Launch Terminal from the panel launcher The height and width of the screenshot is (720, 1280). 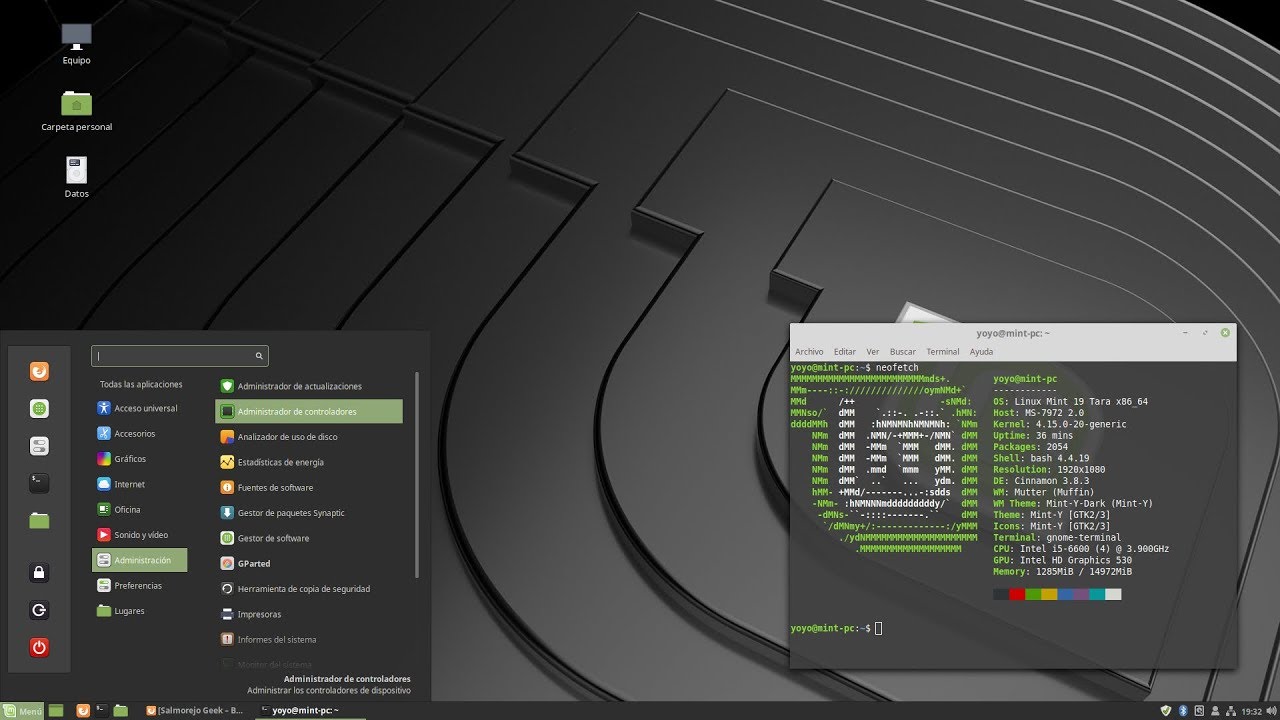(101, 711)
